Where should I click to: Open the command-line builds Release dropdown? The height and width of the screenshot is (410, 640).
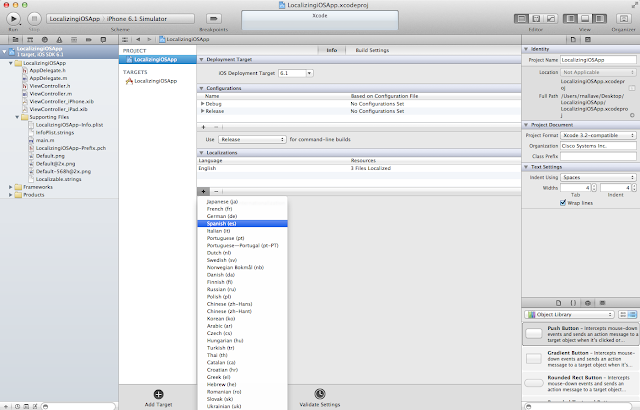click(x=252, y=140)
